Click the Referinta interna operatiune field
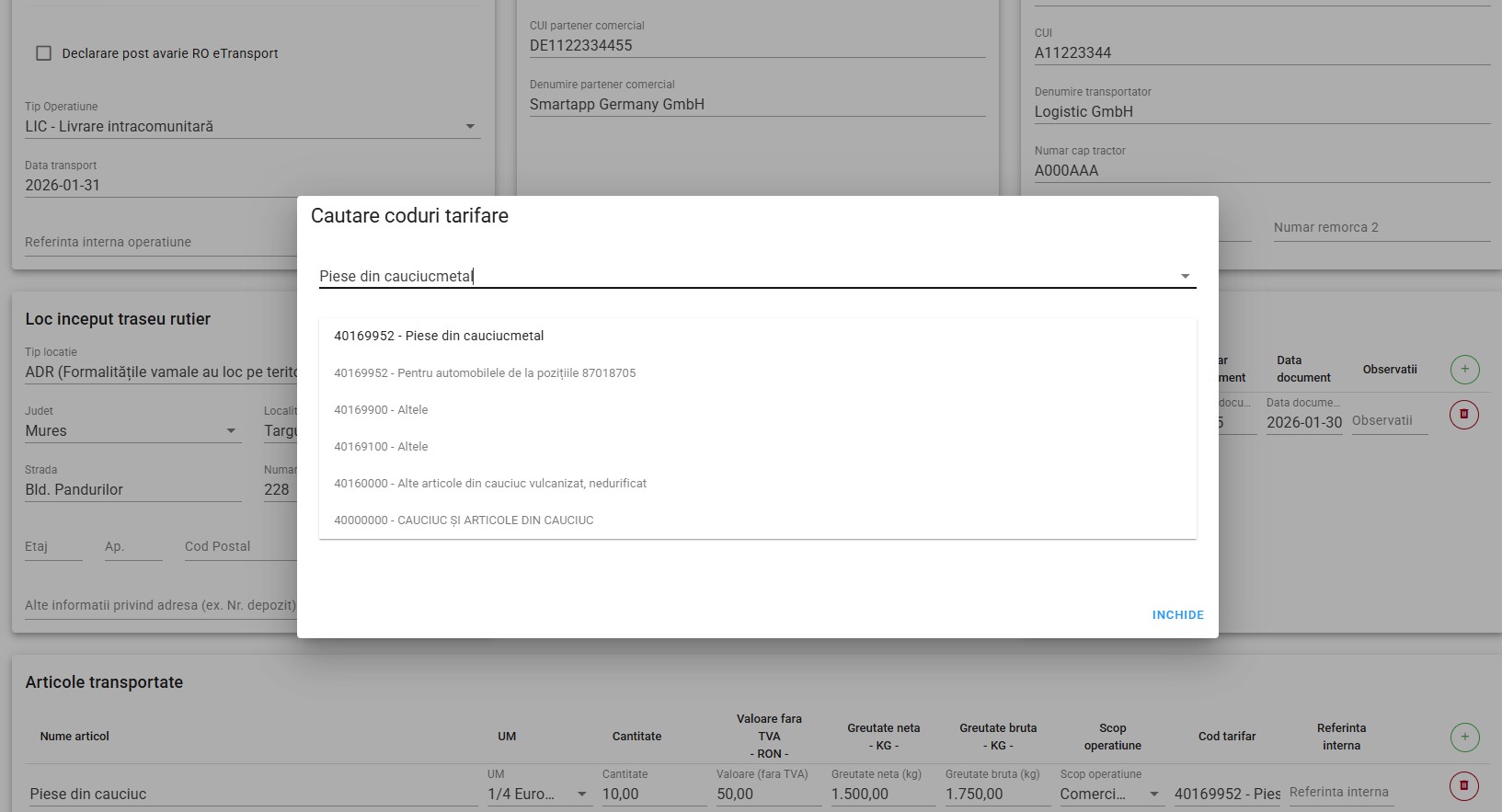This screenshot has width=1502, height=812. [x=156, y=242]
